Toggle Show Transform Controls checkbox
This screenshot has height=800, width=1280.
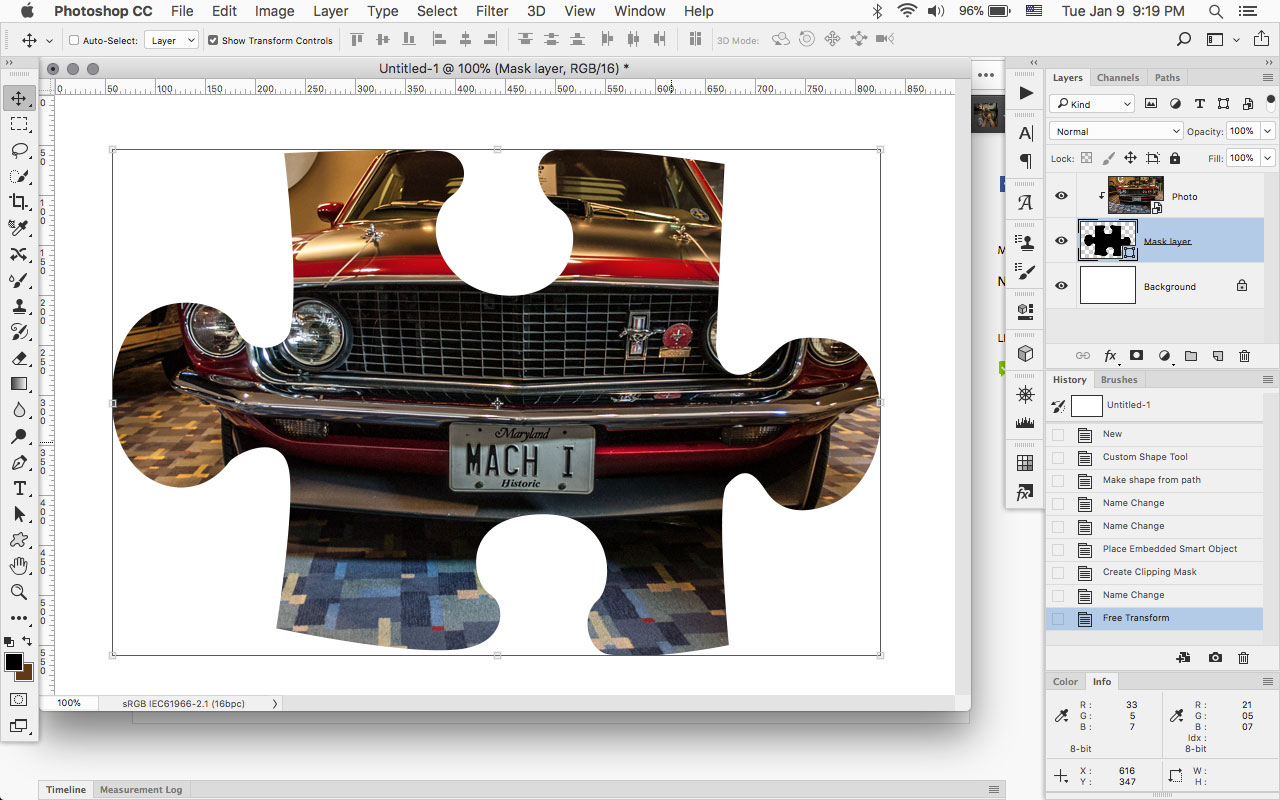pos(213,41)
